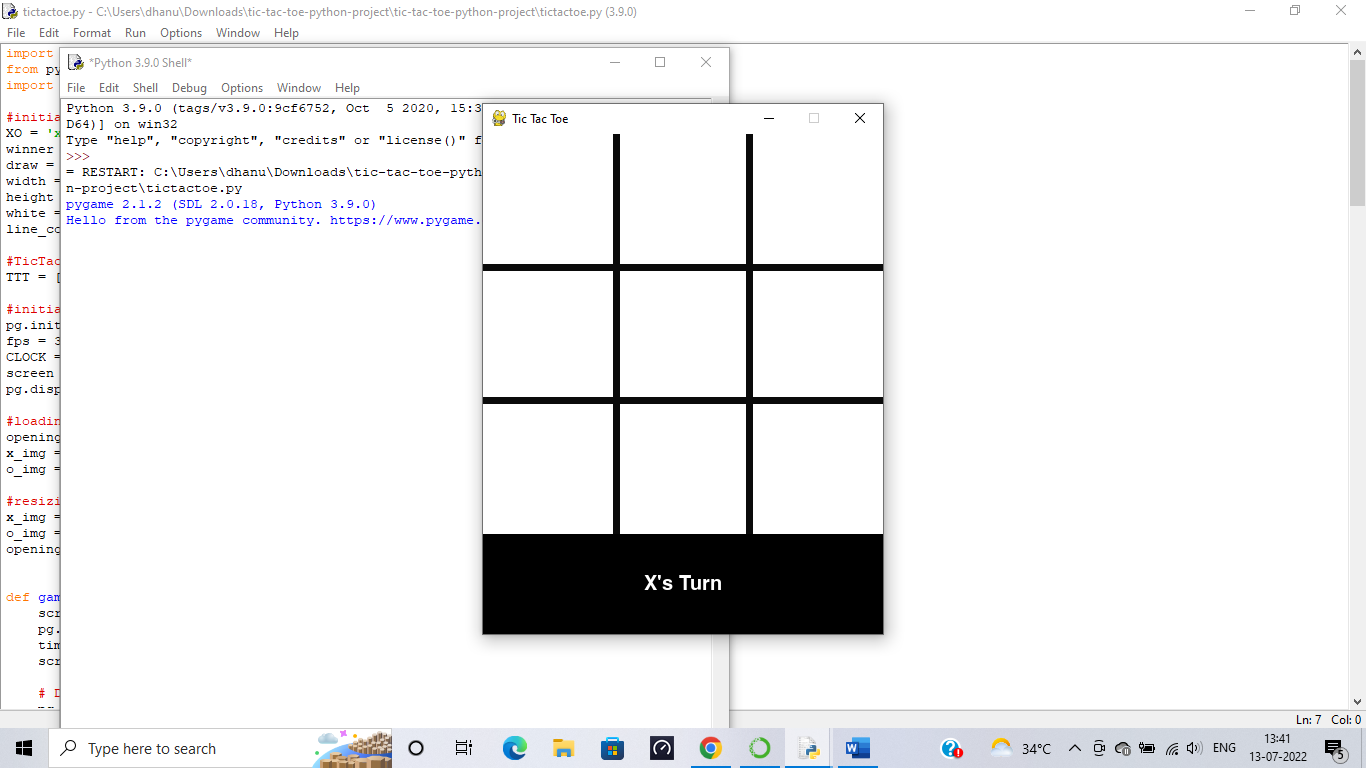The image size is (1366, 768).
Task: Restore down the tictactoe.py editor window
Action: pos(1295,11)
